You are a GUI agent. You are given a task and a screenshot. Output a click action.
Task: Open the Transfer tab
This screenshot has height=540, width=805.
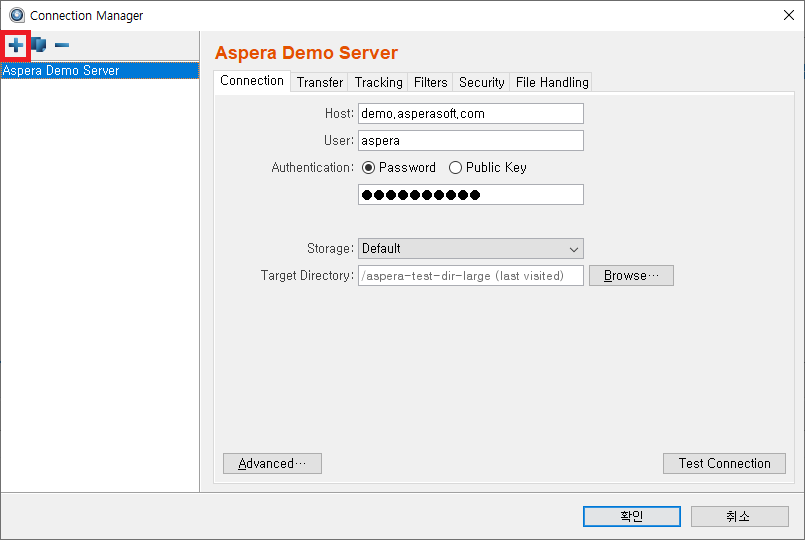pos(319,82)
